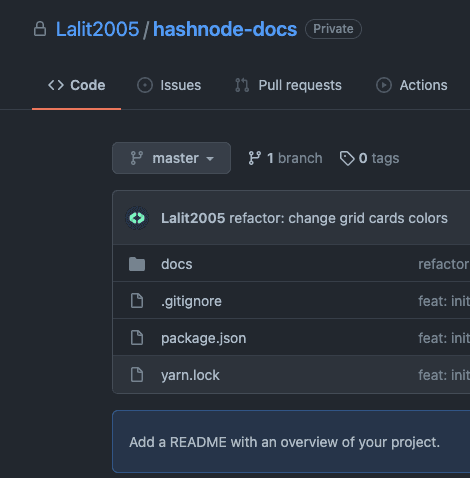Image resolution: width=470 pixels, height=478 pixels.
Task: Click the Pull requests merge icon
Action: click(x=242, y=85)
